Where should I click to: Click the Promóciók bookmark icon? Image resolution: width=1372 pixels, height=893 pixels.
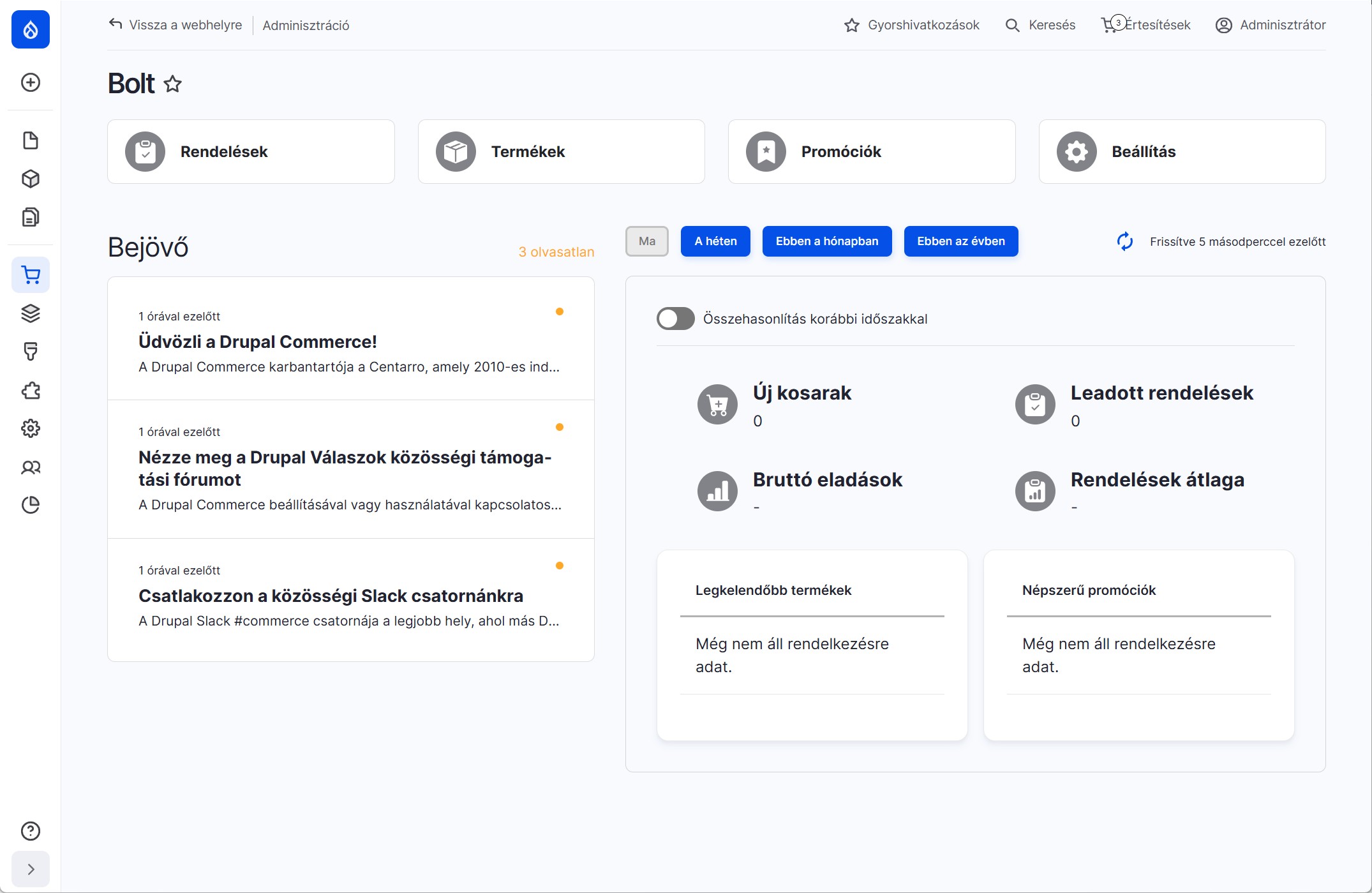click(766, 152)
